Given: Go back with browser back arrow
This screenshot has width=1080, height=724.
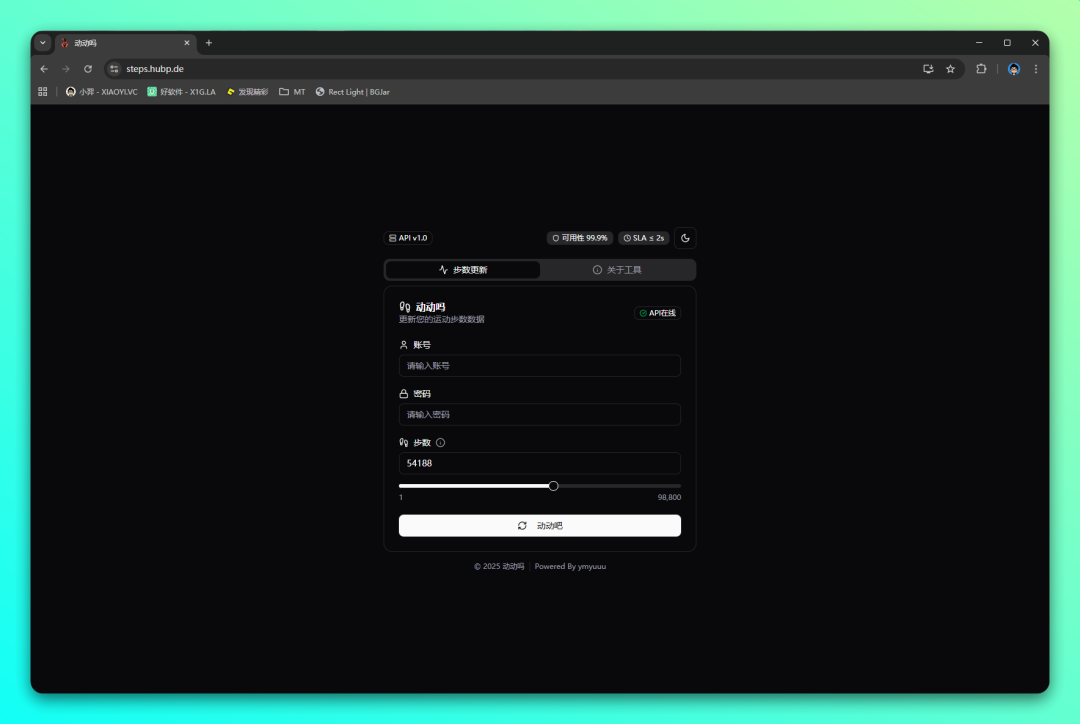Looking at the screenshot, I should point(44,69).
